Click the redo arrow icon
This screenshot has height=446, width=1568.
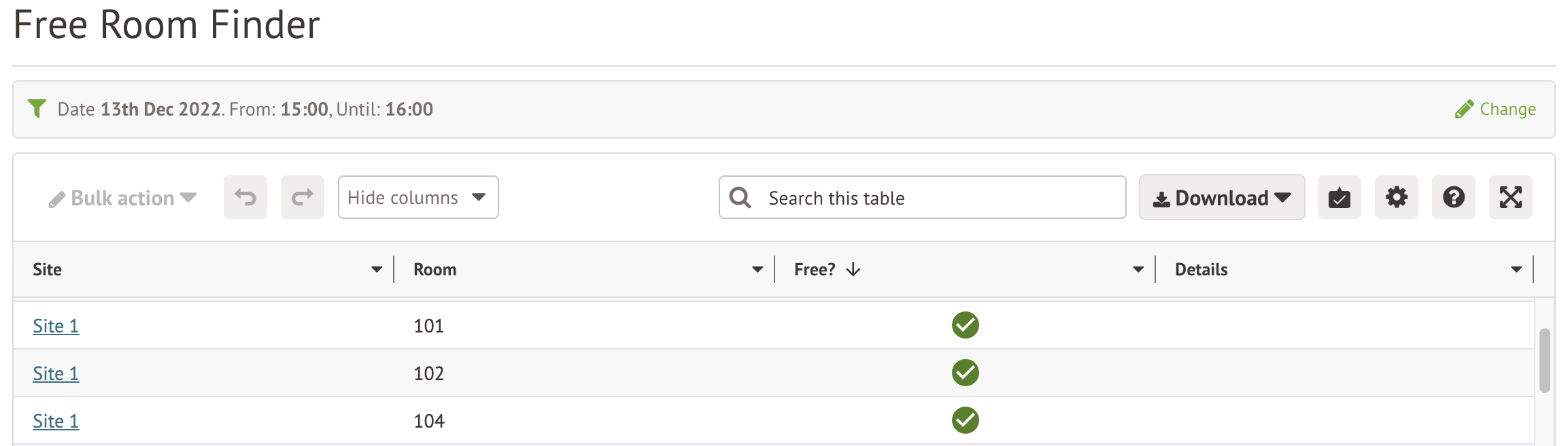pyautogui.click(x=303, y=197)
